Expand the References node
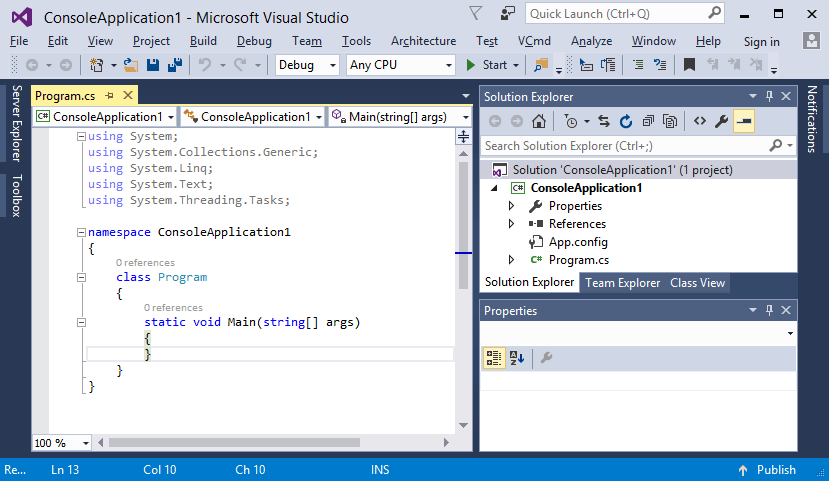This screenshot has width=829, height=481. (x=512, y=224)
